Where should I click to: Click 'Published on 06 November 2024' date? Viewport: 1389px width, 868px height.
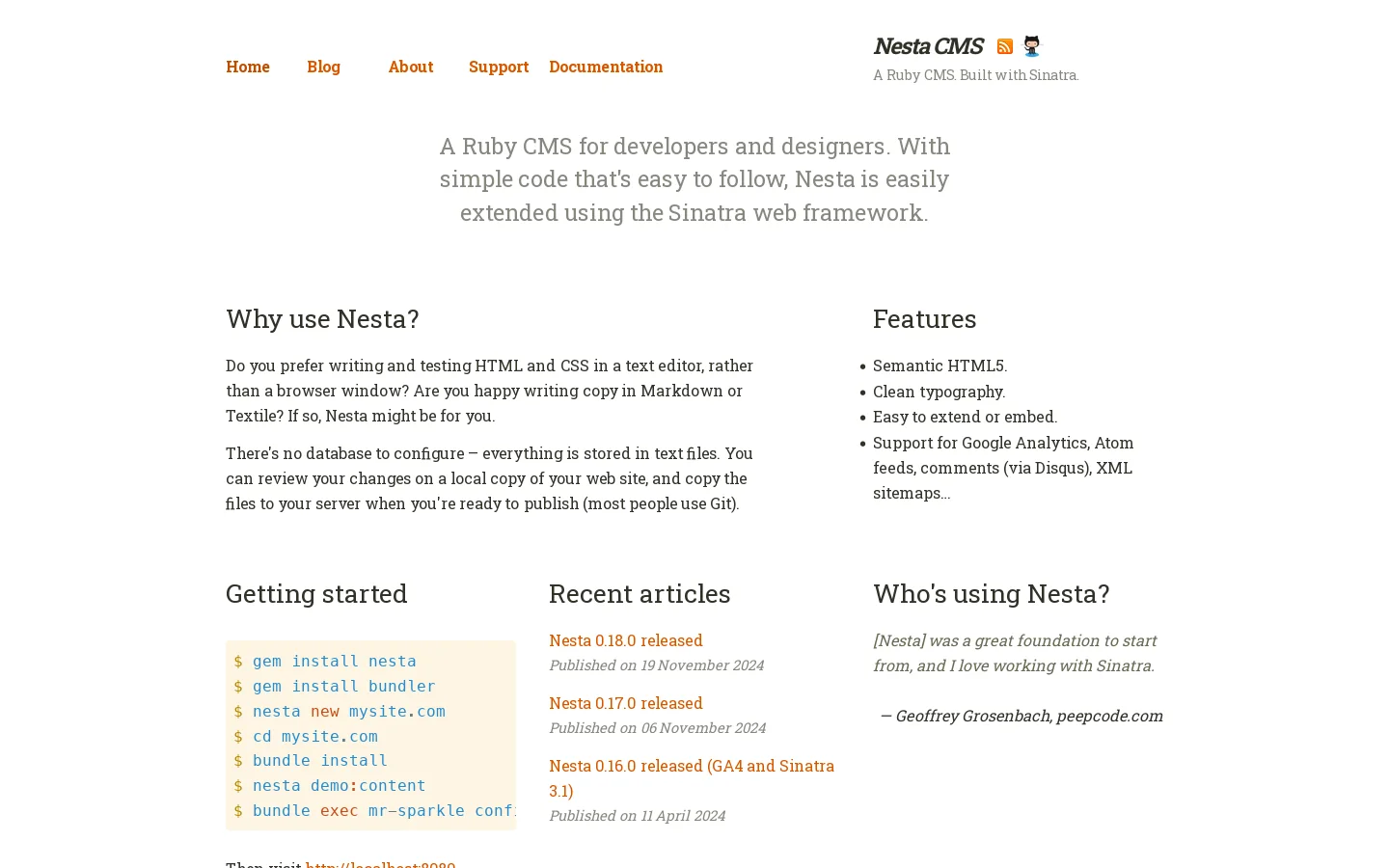click(657, 728)
